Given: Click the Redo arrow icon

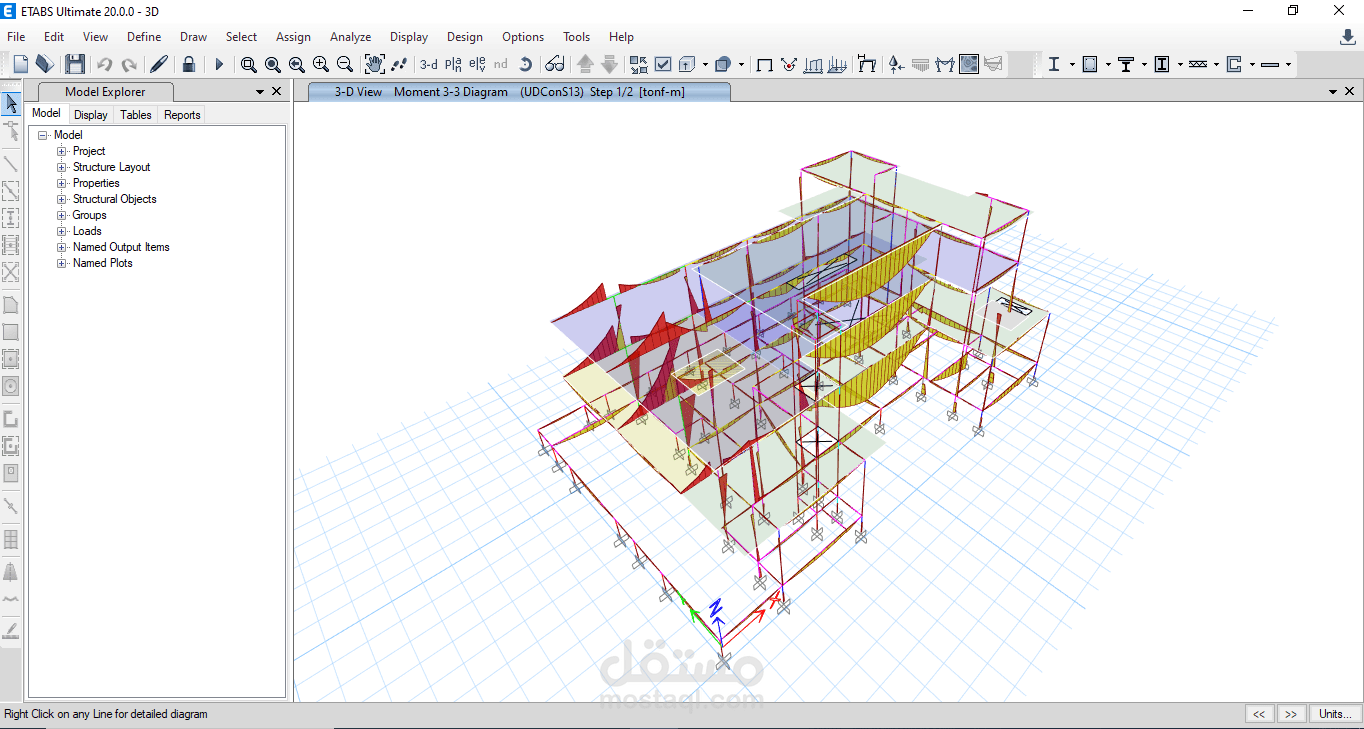Looking at the screenshot, I should (129, 64).
